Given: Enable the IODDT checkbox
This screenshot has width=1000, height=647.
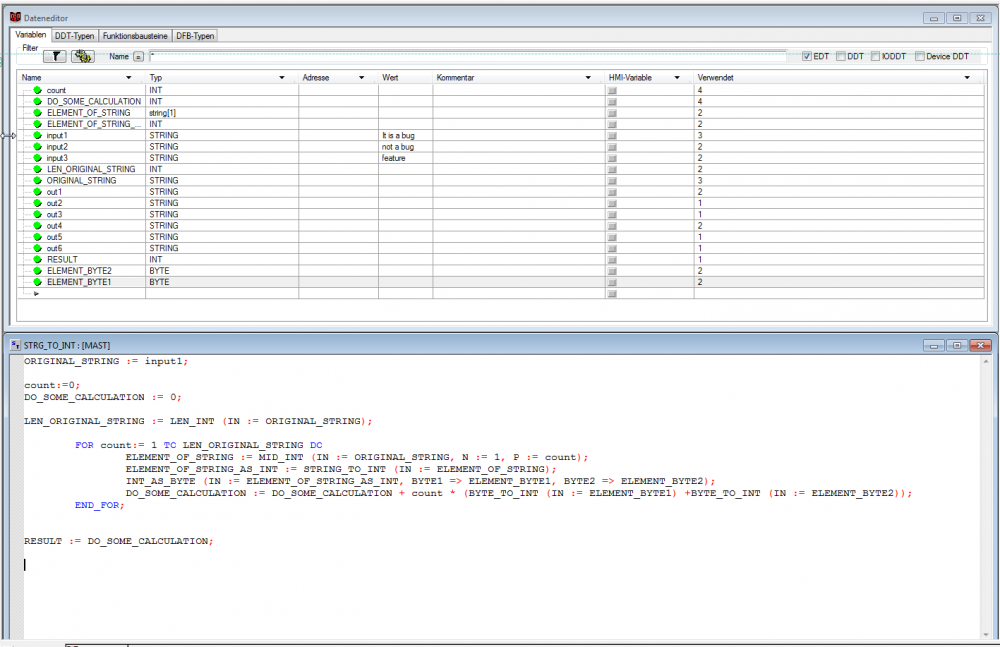Looking at the screenshot, I should click(876, 57).
